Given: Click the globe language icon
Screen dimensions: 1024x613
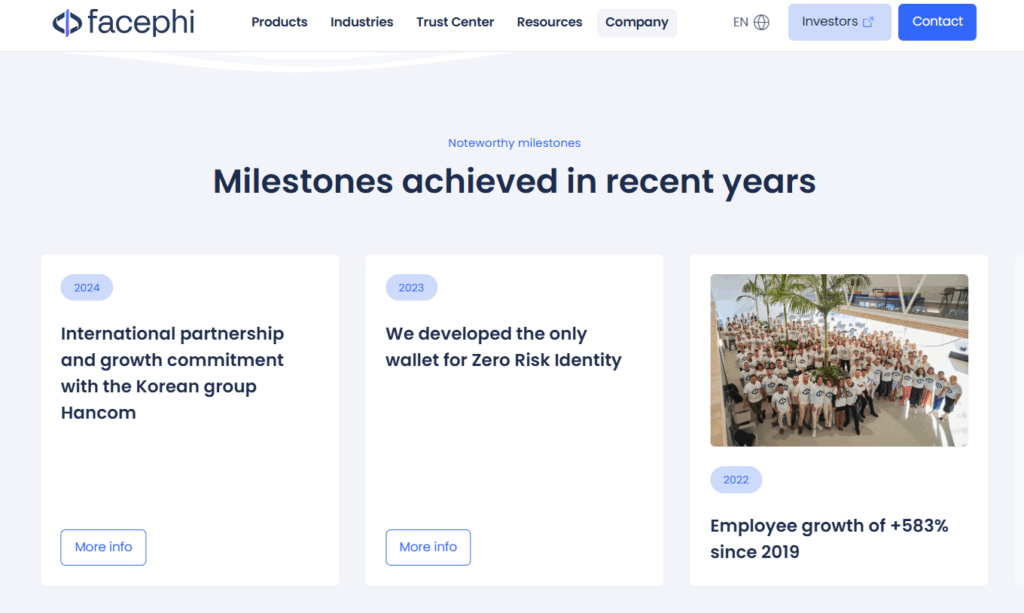Looking at the screenshot, I should (x=761, y=22).
